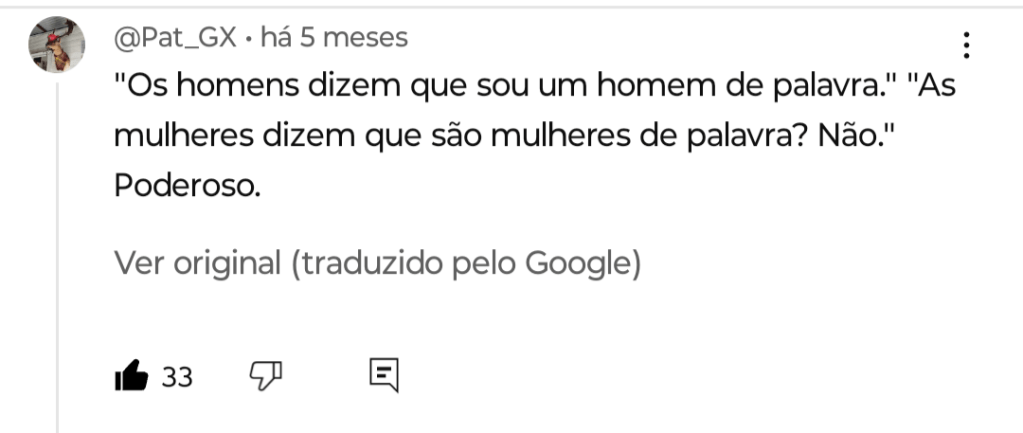Open the three-dot comment options menu

[x=966, y=45]
